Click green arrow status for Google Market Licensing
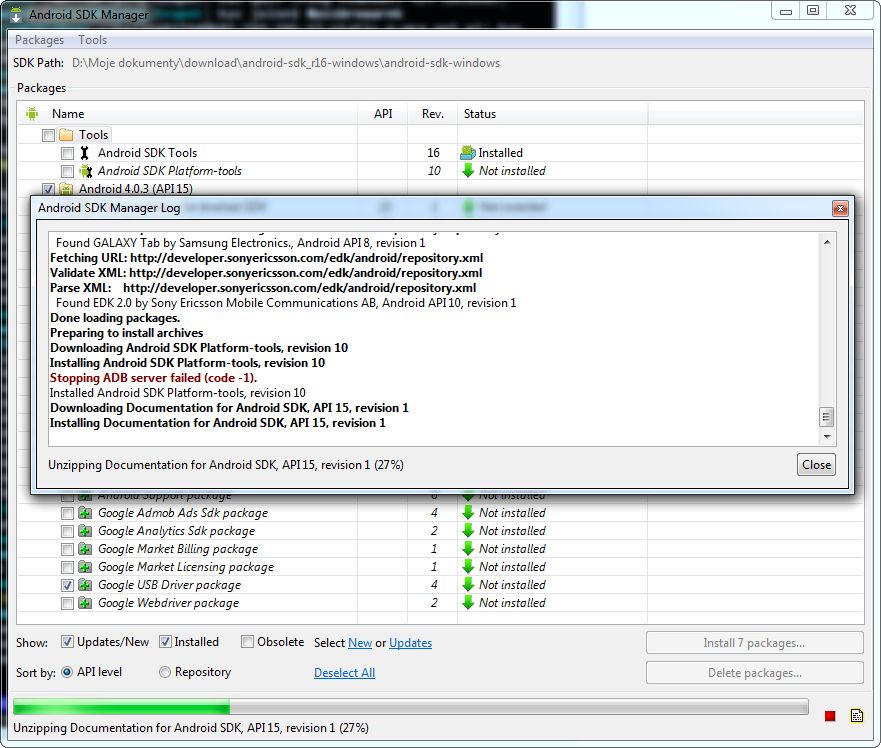The width and height of the screenshot is (881, 748). tap(467, 566)
